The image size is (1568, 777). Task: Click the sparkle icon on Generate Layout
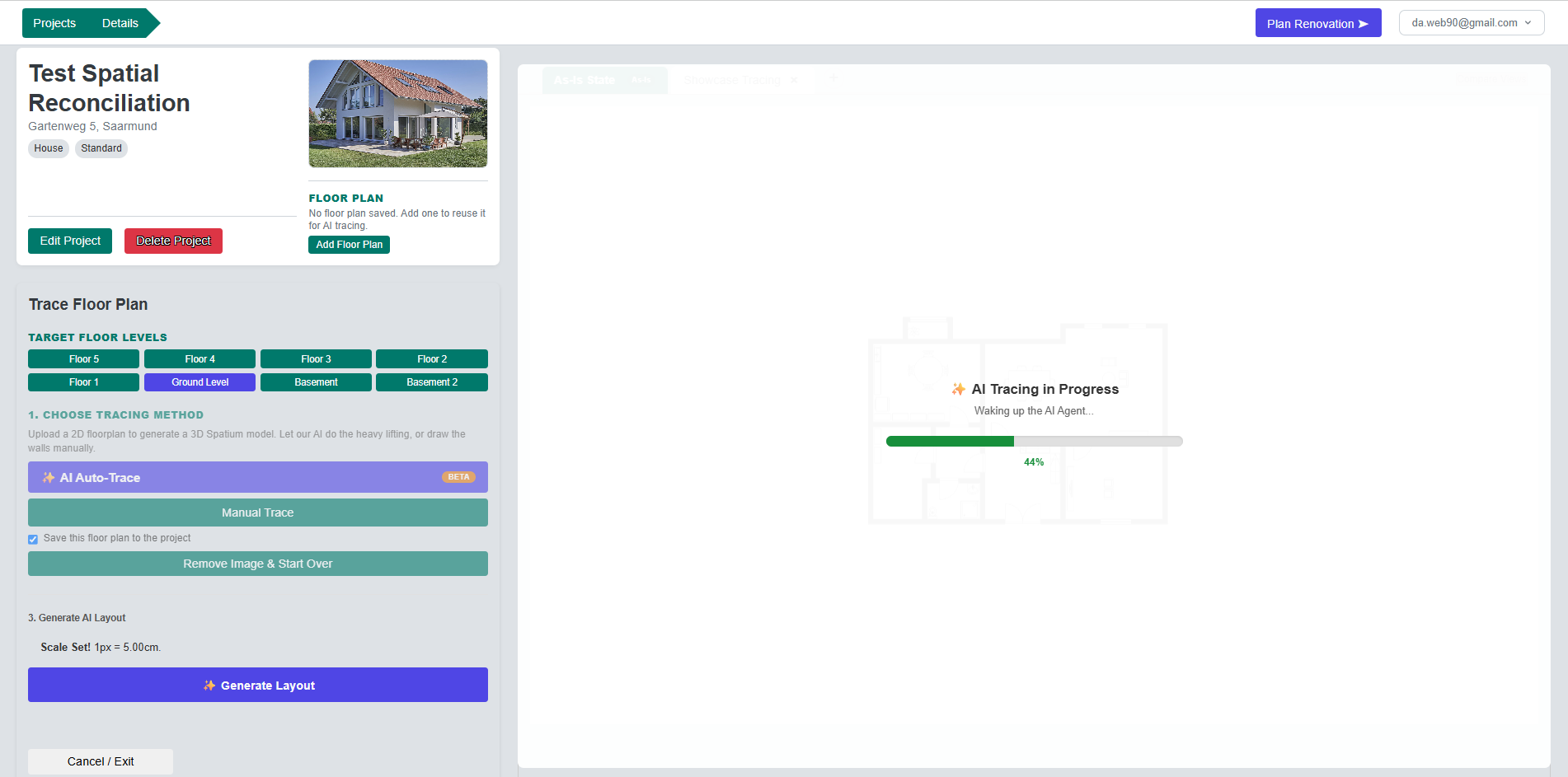pos(209,685)
